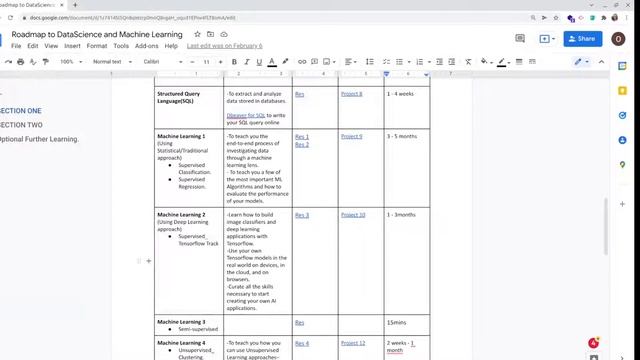Decrease the font size with minus
Screen dimensions: 640x360
tap(192, 62)
